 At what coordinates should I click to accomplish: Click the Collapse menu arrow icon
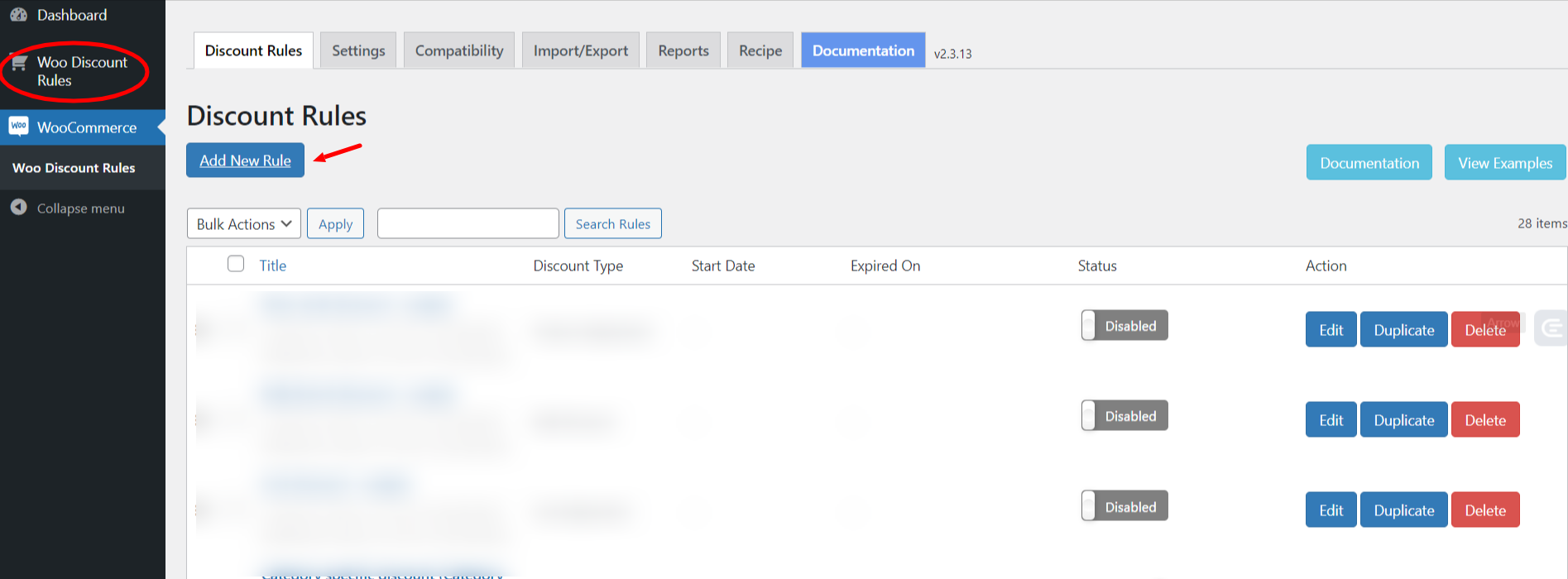point(19,208)
